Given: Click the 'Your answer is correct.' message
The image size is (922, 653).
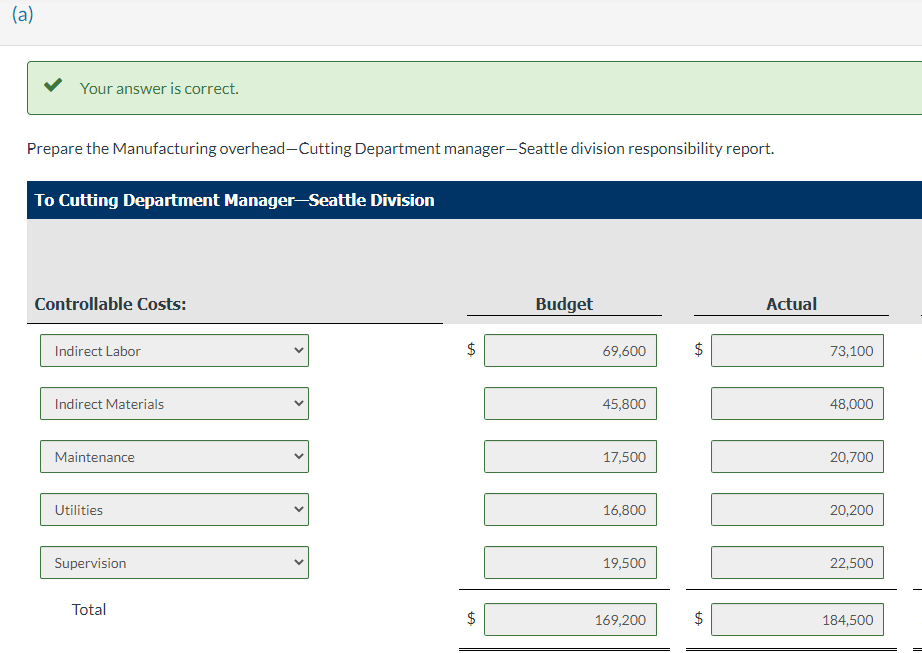Looking at the screenshot, I should pyautogui.click(x=159, y=88).
